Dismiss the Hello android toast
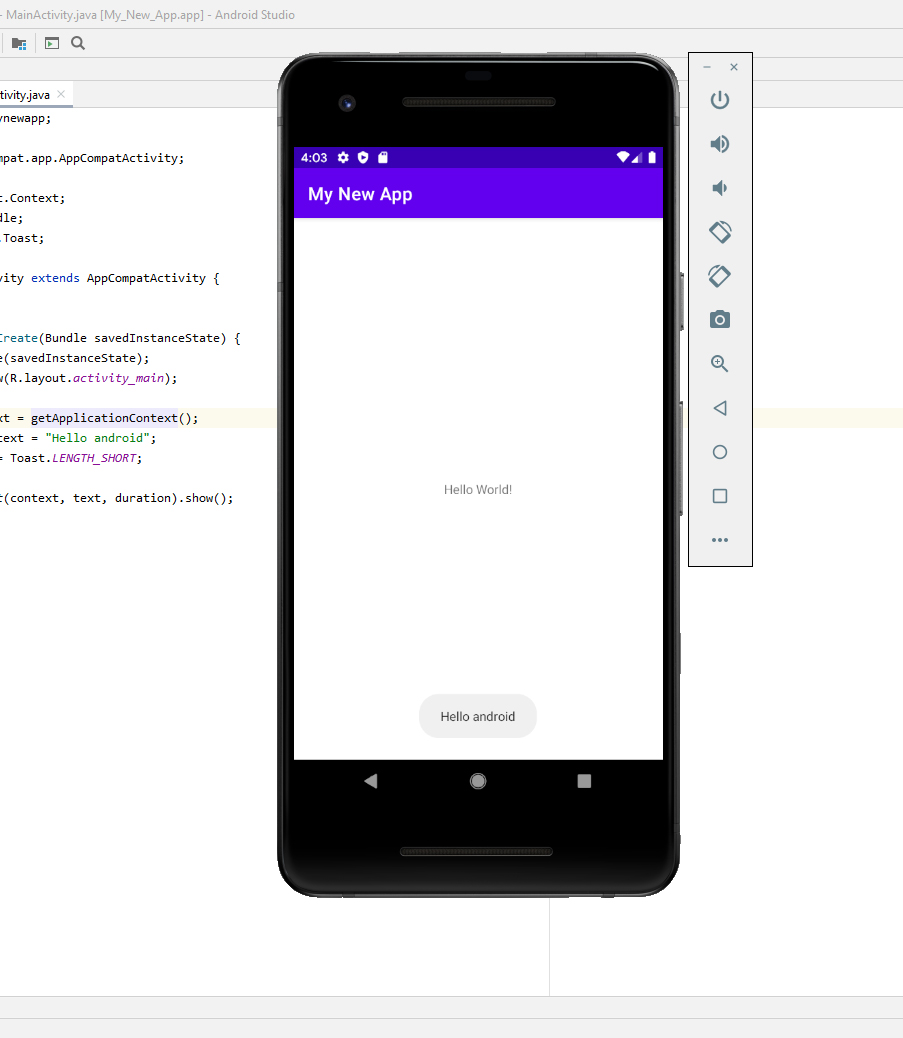This screenshot has height=1038, width=903. pos(477,716)
